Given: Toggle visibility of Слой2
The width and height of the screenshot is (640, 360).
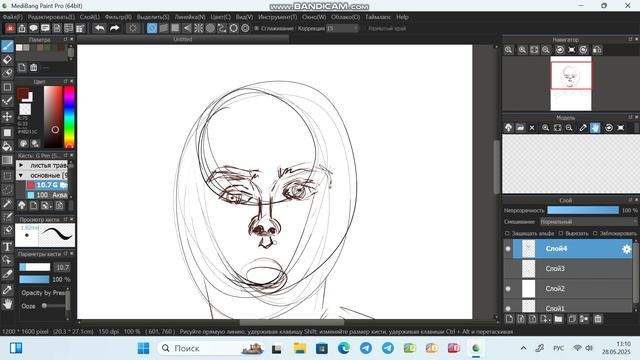Looking at the screenshot, I should [508, 289].
